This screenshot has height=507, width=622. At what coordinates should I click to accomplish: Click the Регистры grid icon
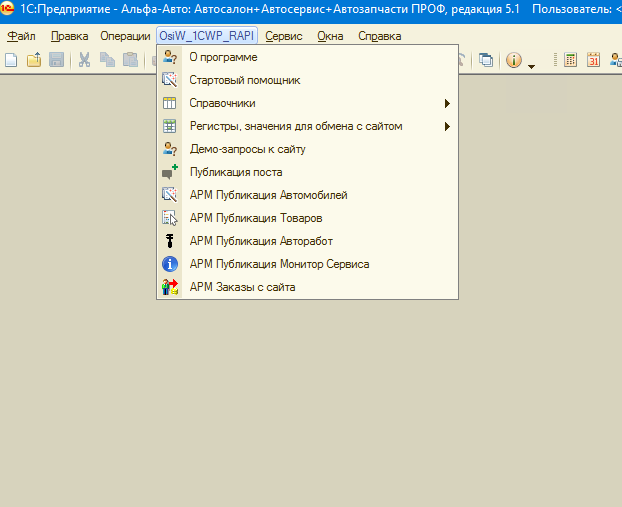point(169,126)
